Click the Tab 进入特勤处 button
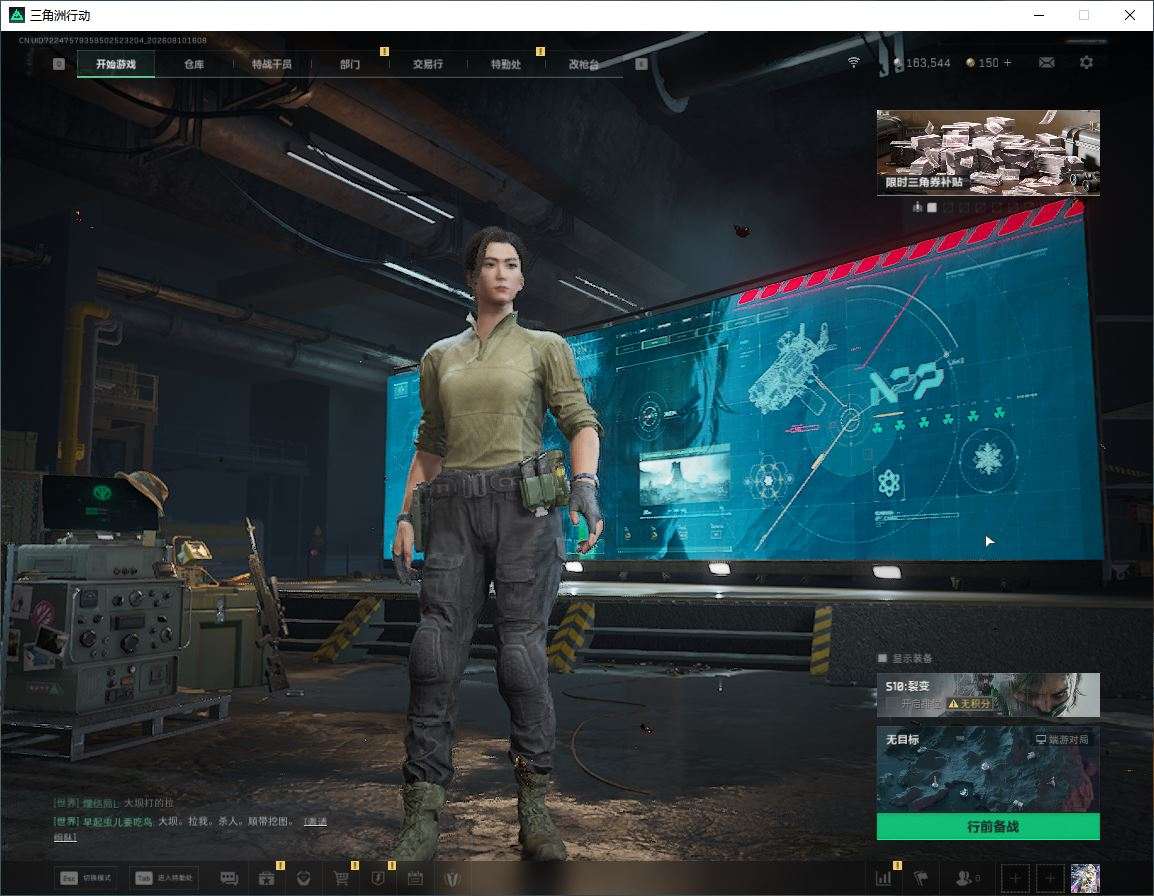 pyautogui.click(x=164, y=878)
